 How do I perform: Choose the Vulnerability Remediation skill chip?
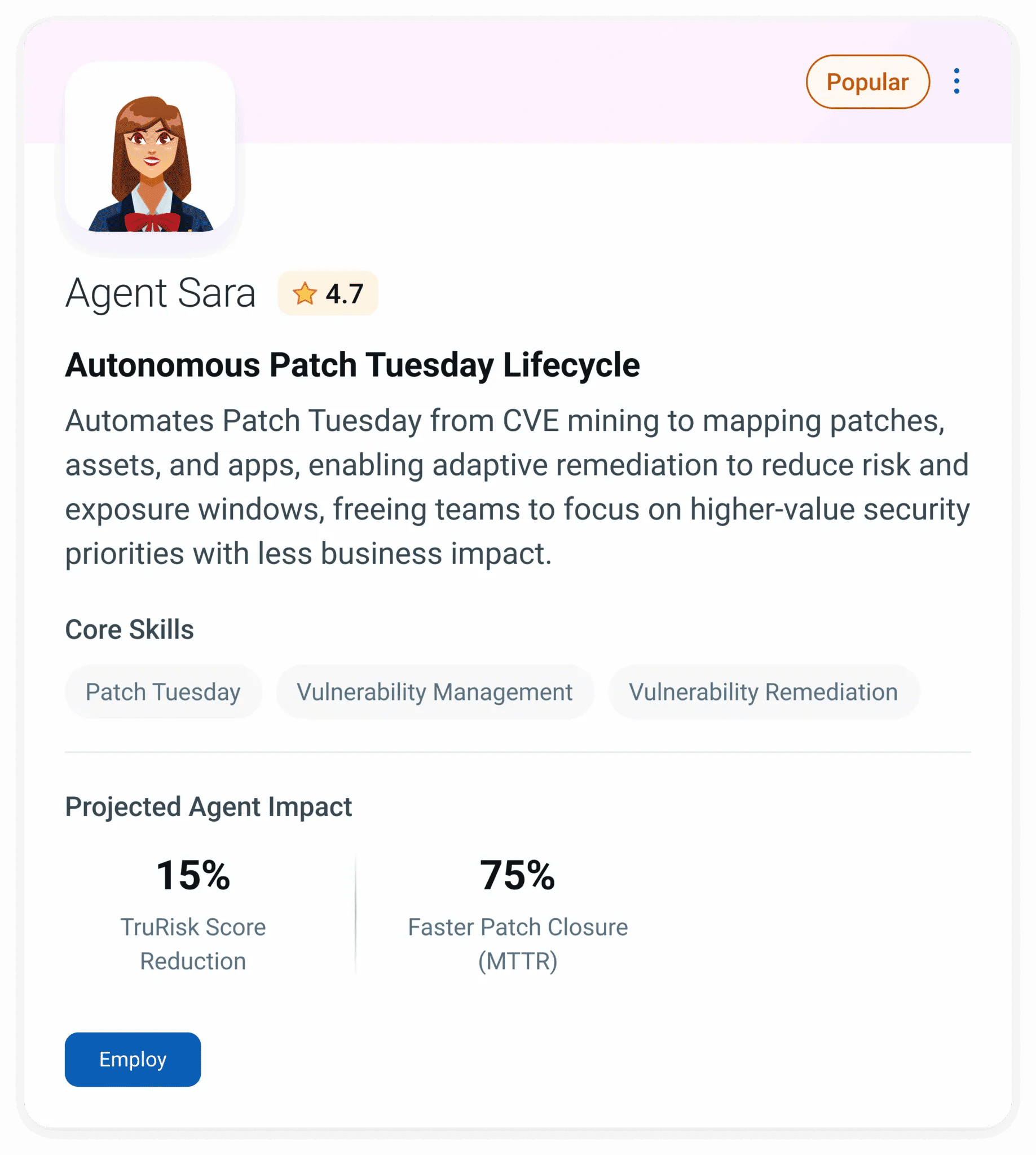(763, 691)
